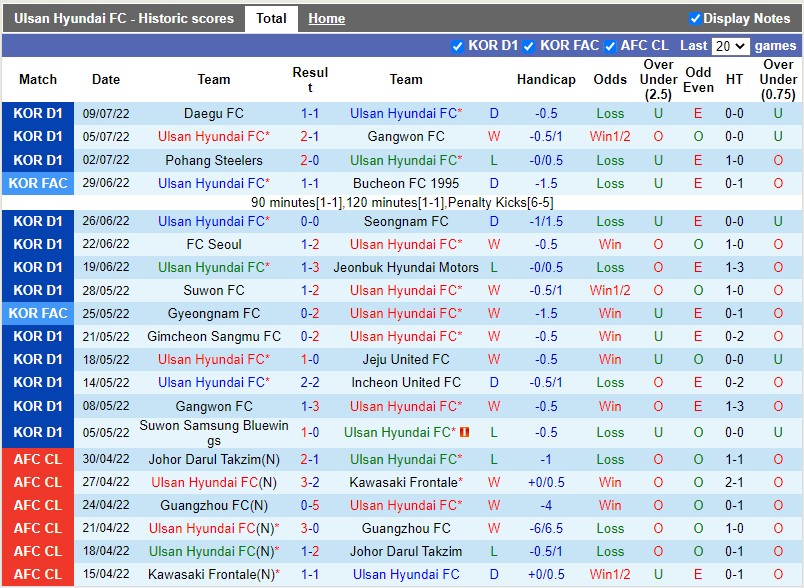The image size is (804, 588).
Task: Click Kawasaki Frontale* in 27/04/22 row
Action: point(406,482)
